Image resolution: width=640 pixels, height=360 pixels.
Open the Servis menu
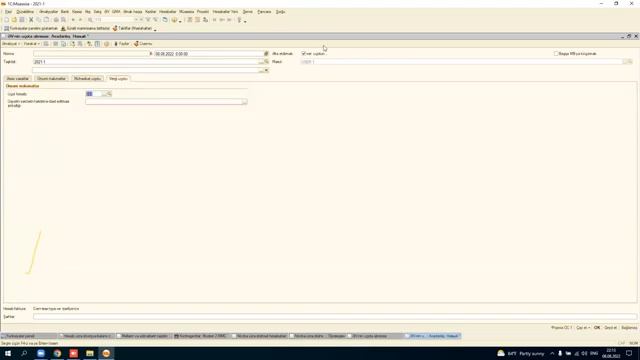point(248,12)
